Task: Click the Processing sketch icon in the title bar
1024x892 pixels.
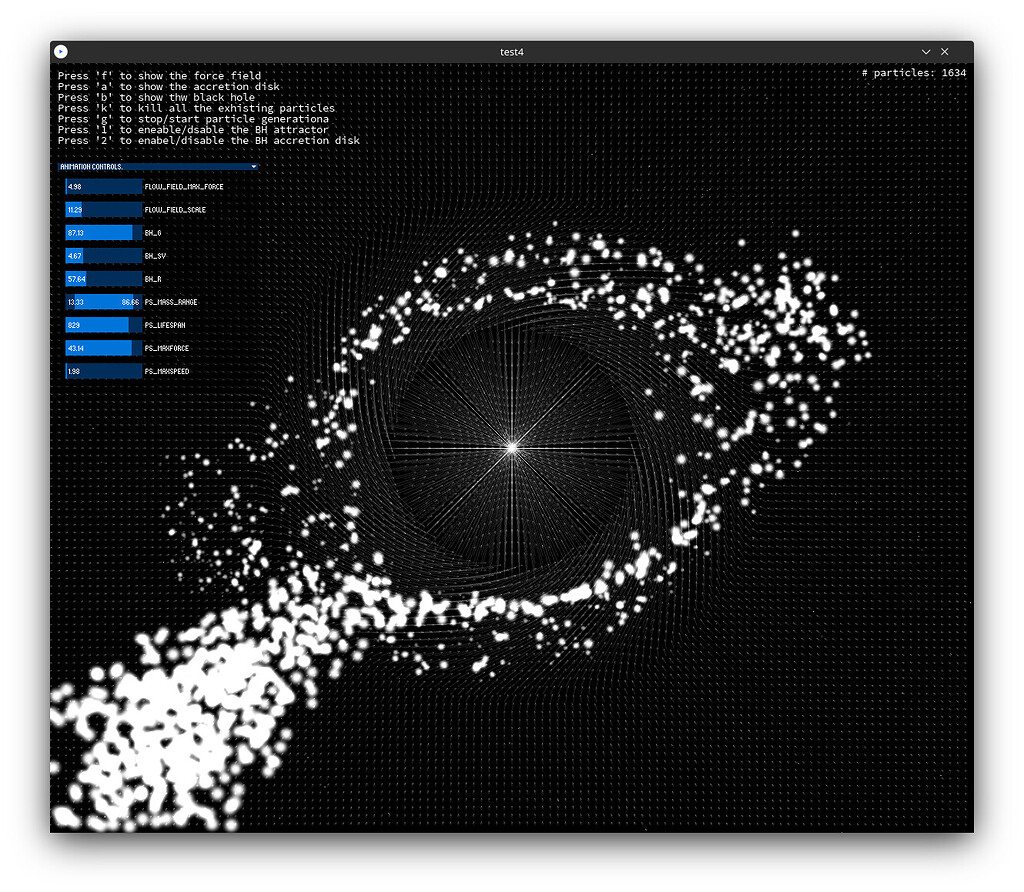Action: pos(60,51)
